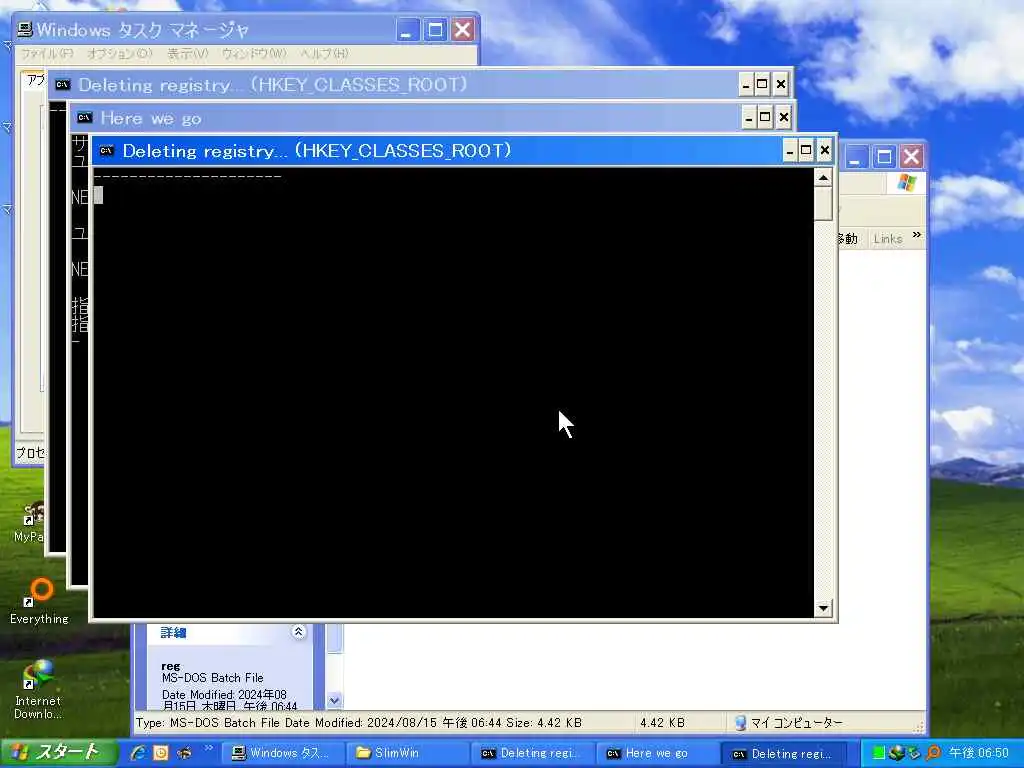Click 'MS-DOS Batch File' text in details panel
The width and height of the screenshot is (1024, 768).
tap(212, 678)
